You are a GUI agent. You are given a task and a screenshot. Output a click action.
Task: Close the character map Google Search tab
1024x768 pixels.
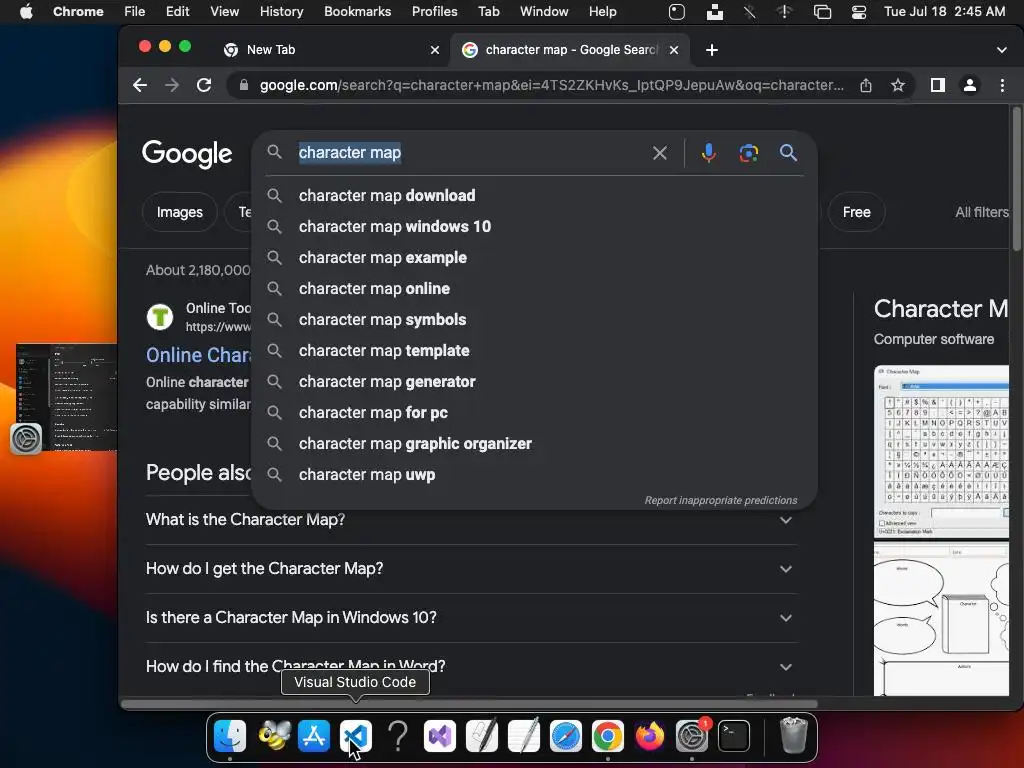[674, 50]
